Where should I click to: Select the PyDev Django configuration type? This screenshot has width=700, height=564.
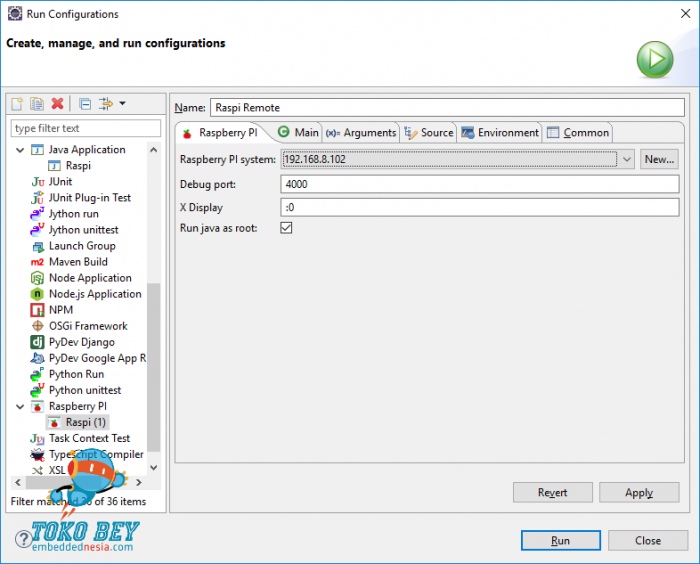click(x=81, y=342)
